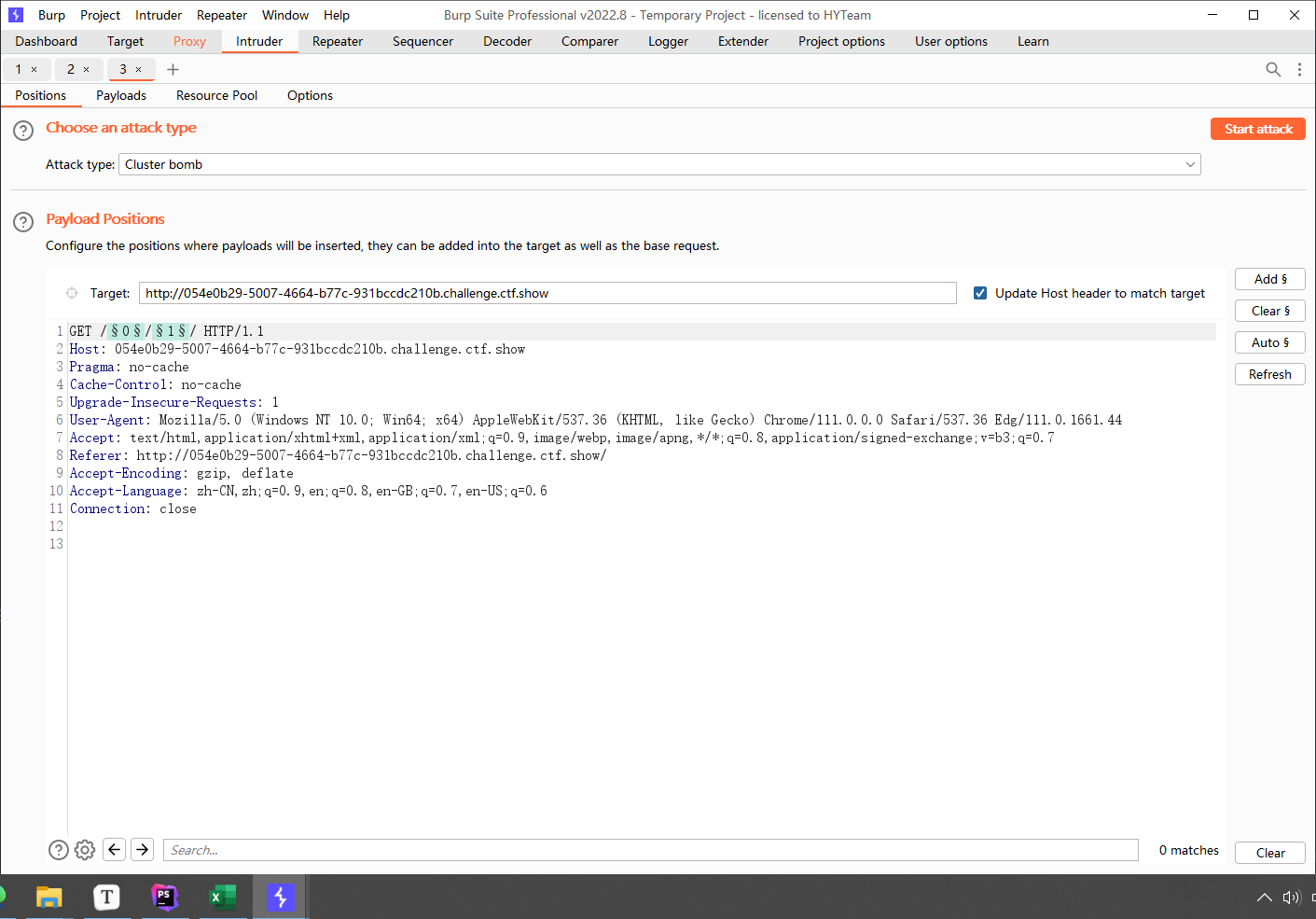Screen dimensions: 1316x919
Task: Switch to the Sequencer tab
Action: tap(423, 41)
